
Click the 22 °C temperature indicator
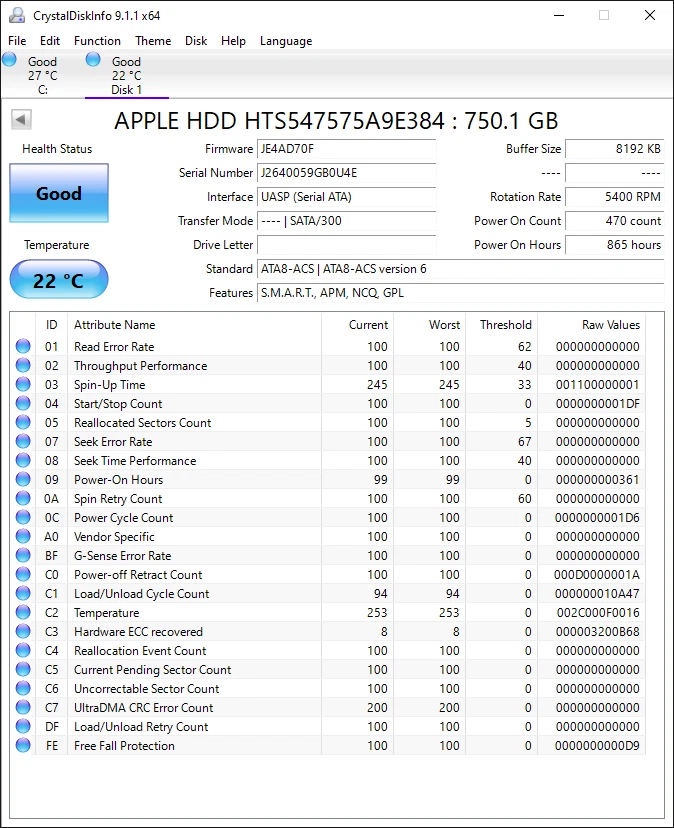58,280
